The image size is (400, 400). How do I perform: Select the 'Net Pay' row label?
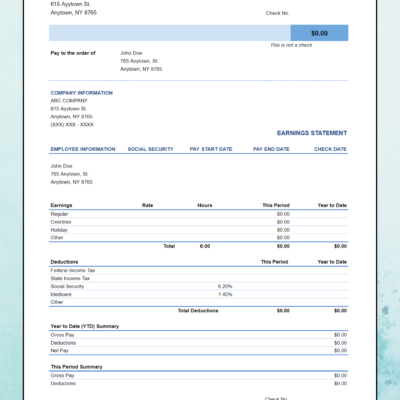coord(60,351)
